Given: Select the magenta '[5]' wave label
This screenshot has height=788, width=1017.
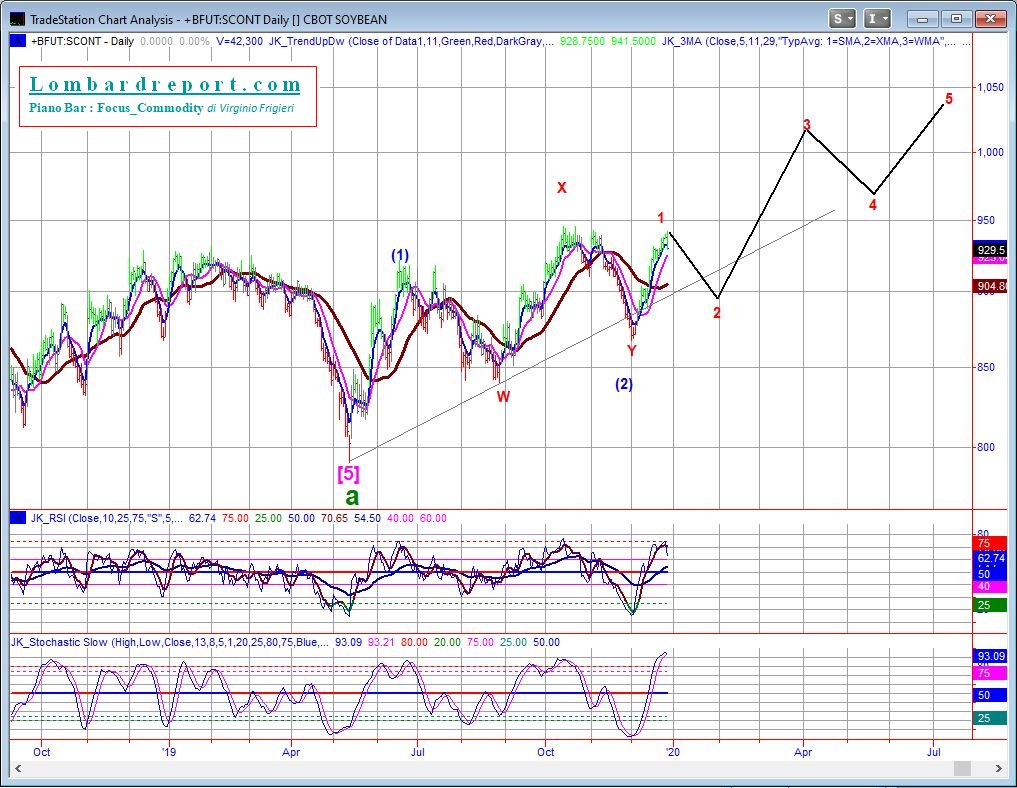Looking at the screenshot, I should pos(348,473).
